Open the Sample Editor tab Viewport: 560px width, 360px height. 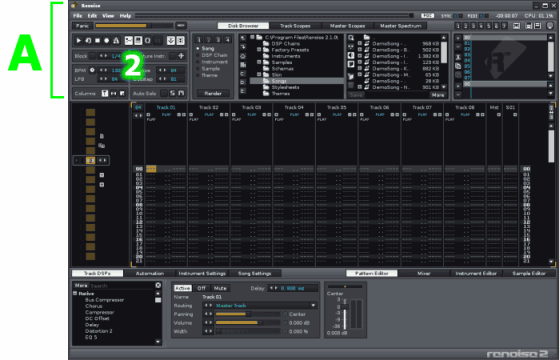[x=529, y=273]
